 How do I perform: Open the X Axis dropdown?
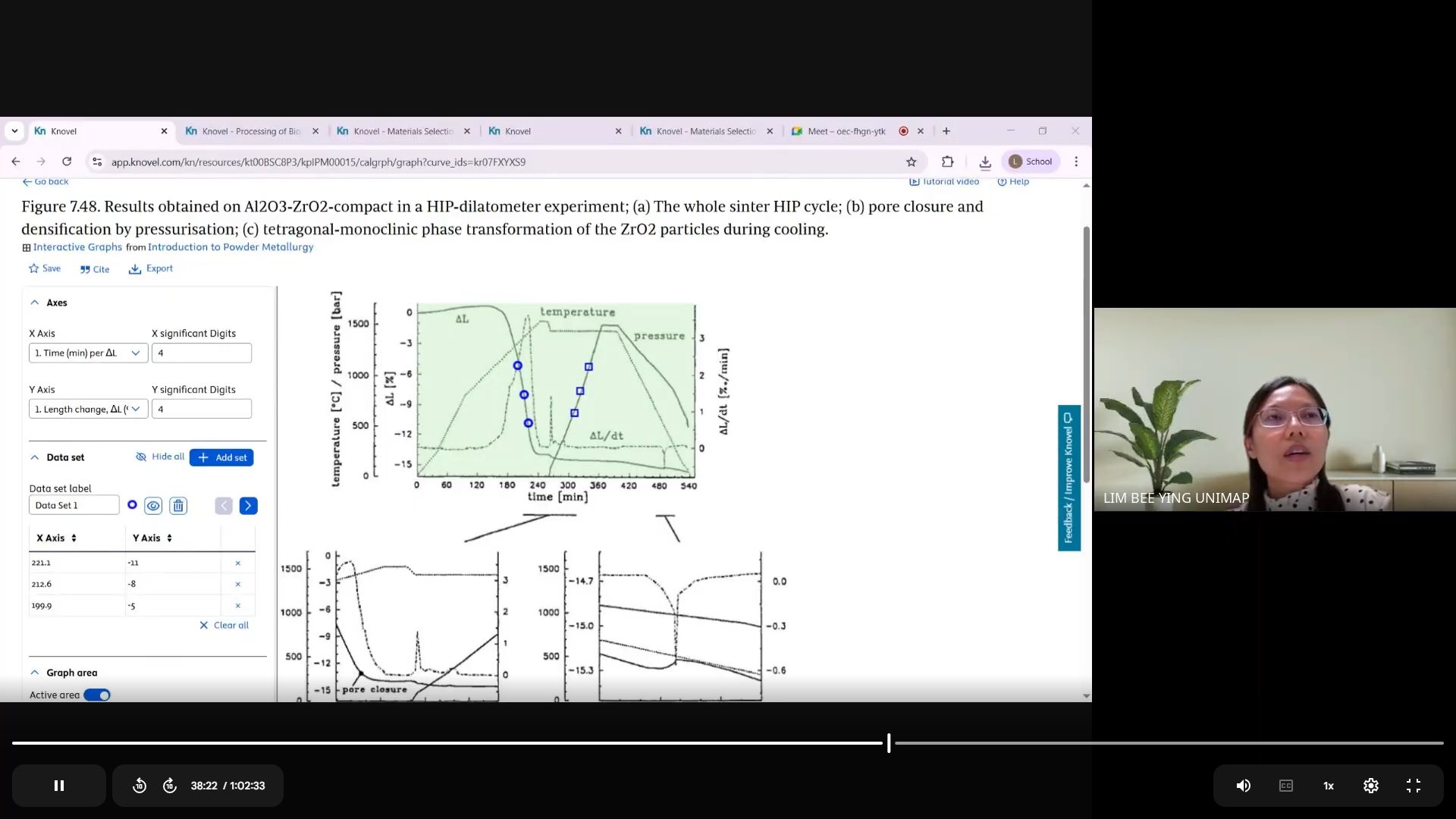pos(88,353)
